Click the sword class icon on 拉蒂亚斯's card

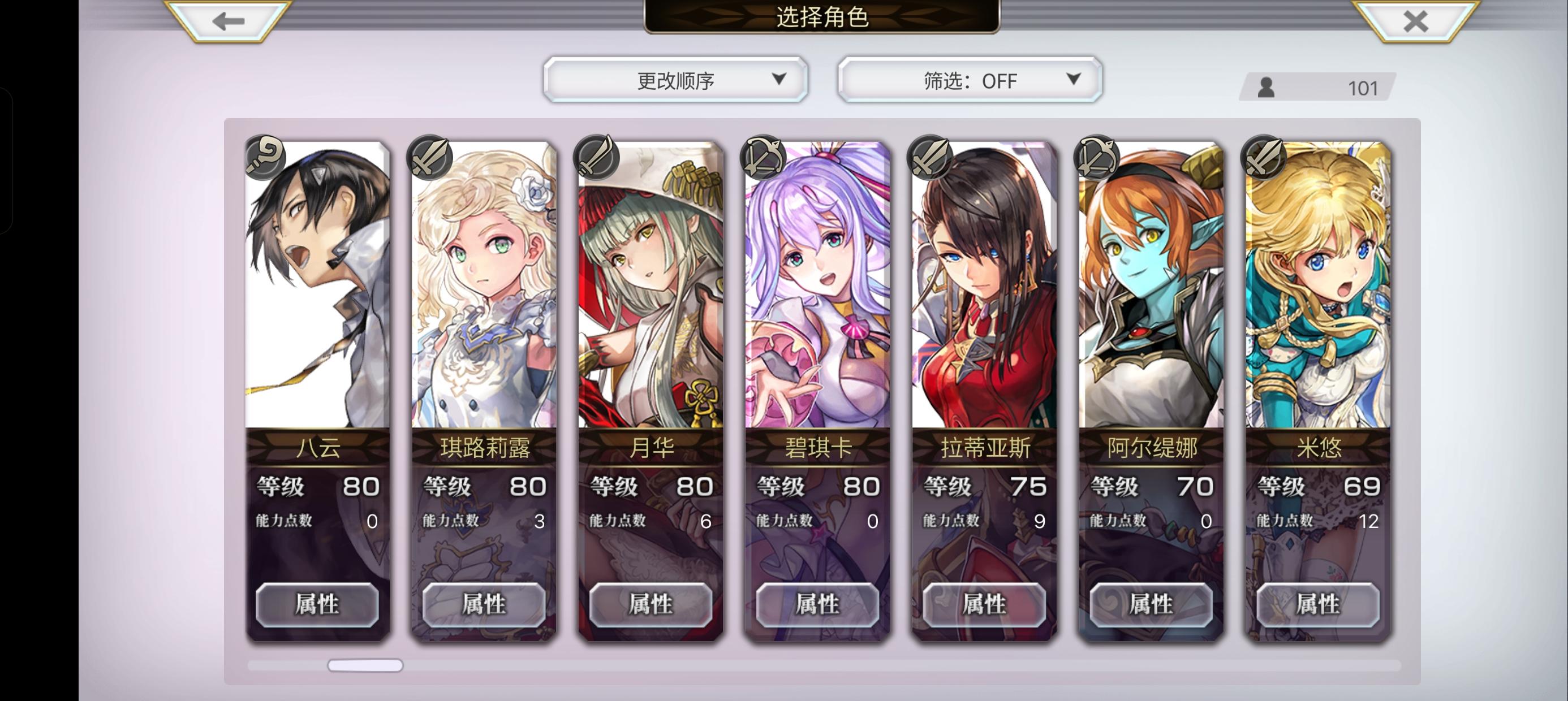931,157
